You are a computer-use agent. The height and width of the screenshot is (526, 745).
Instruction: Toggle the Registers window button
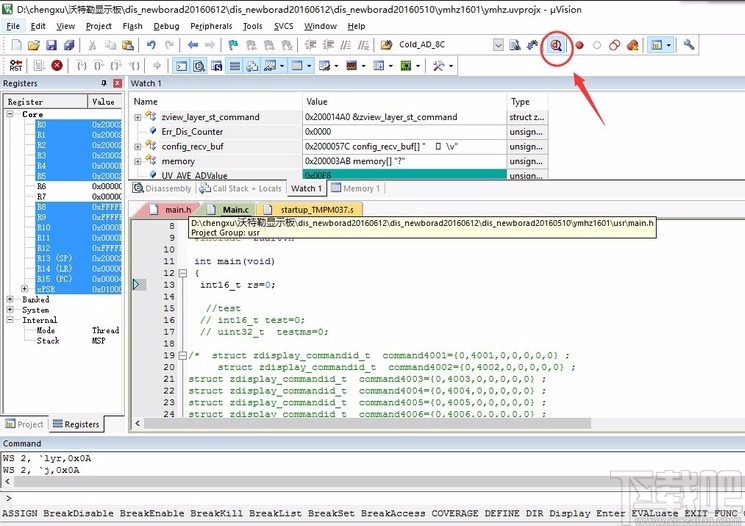235,66
